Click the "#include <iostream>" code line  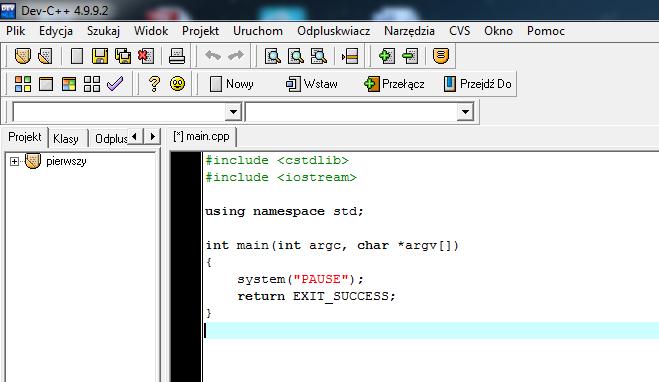pos(281,177)
